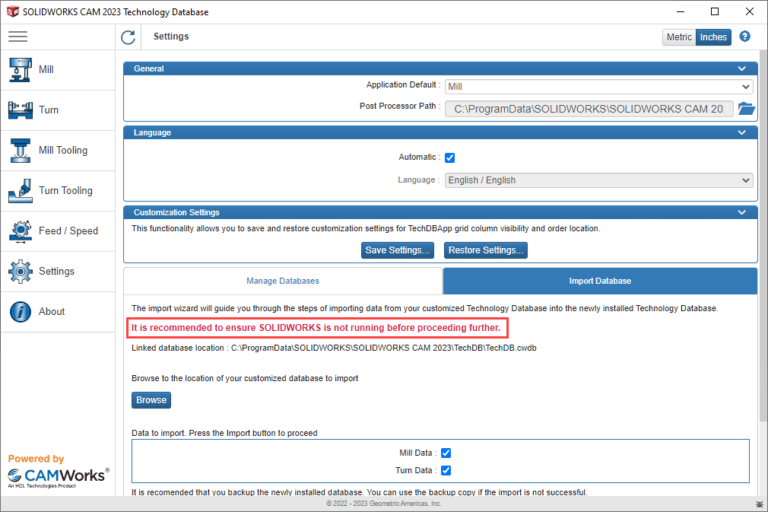
Task: Click the About info icon
Action: [x=20, y=311]
